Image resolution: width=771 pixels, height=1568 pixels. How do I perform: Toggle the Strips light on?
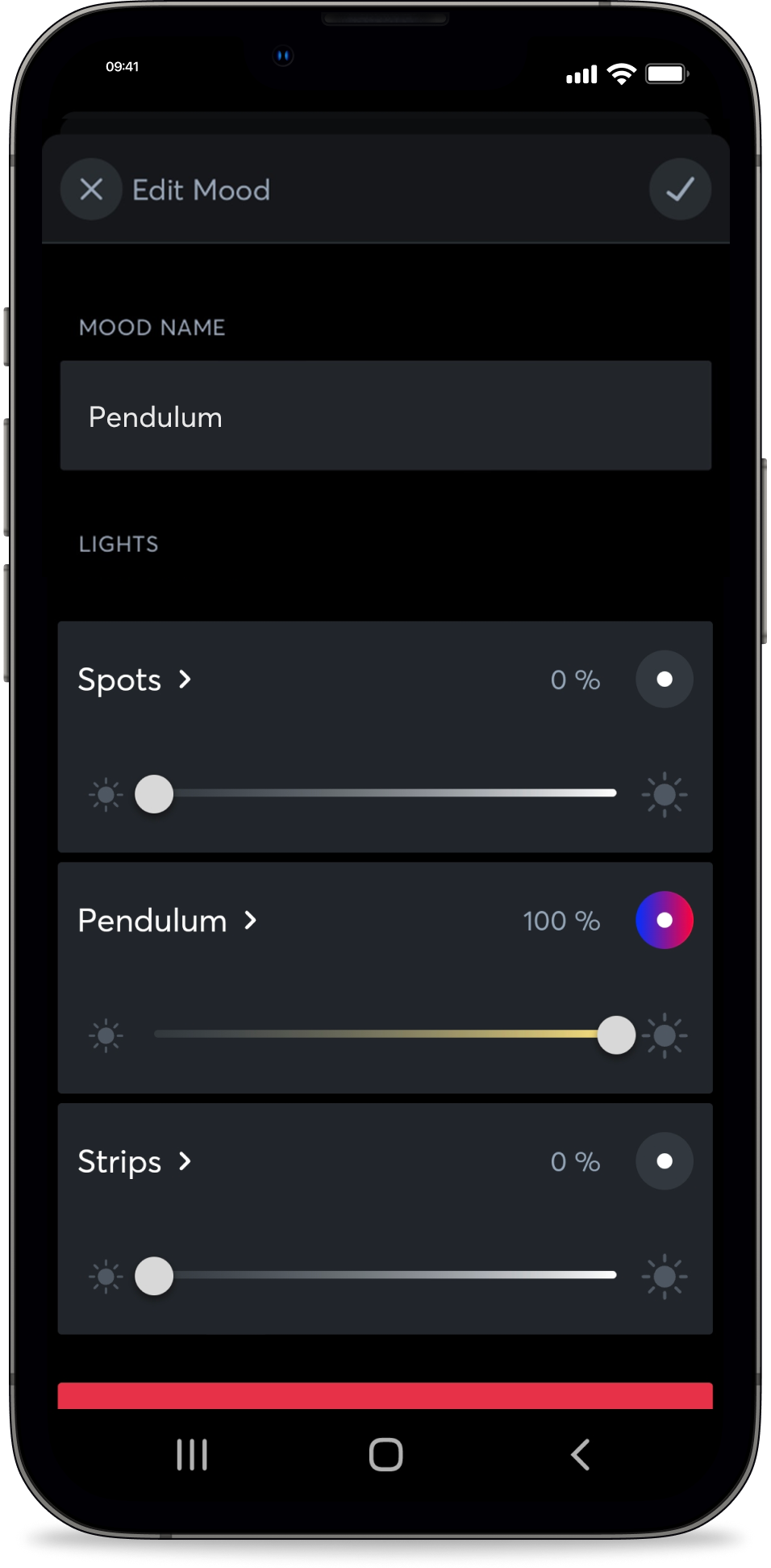click(665, 1161)
